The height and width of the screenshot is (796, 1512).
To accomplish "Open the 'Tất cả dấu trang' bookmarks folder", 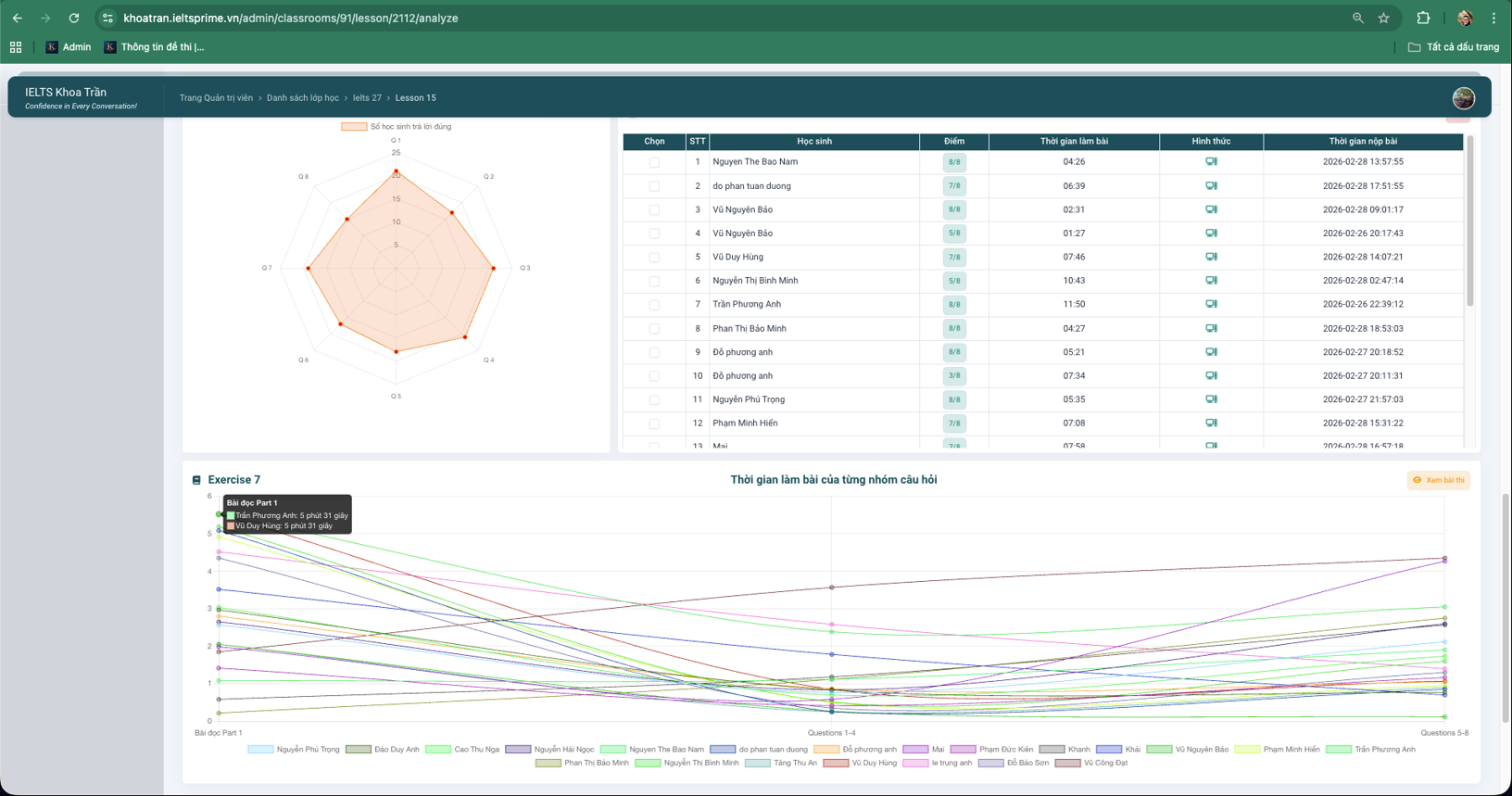I will (1453, 47).
